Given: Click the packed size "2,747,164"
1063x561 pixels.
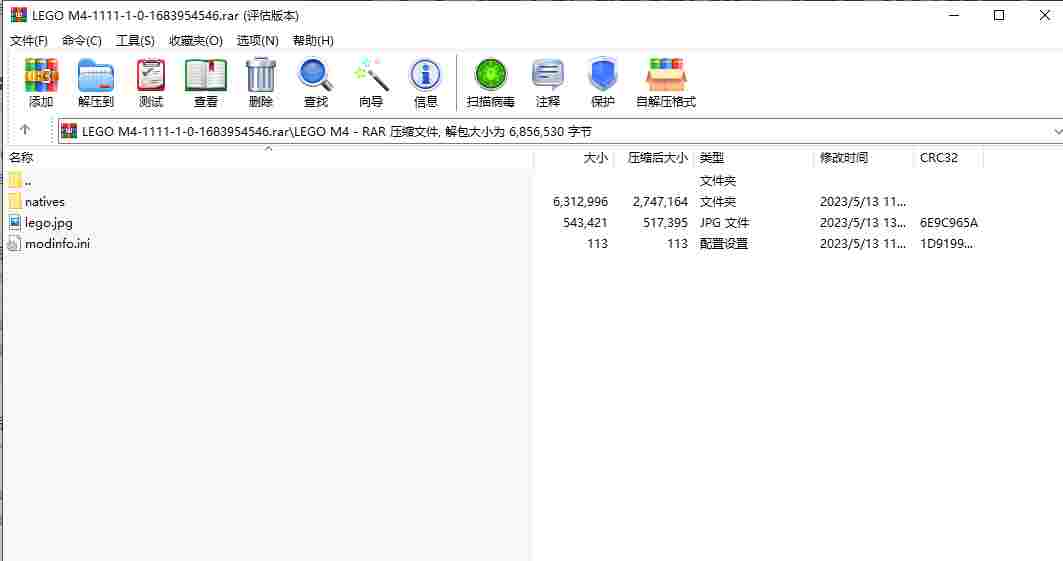Looking at the screenshot, I should pyautogui.click(x=660, y=202).
